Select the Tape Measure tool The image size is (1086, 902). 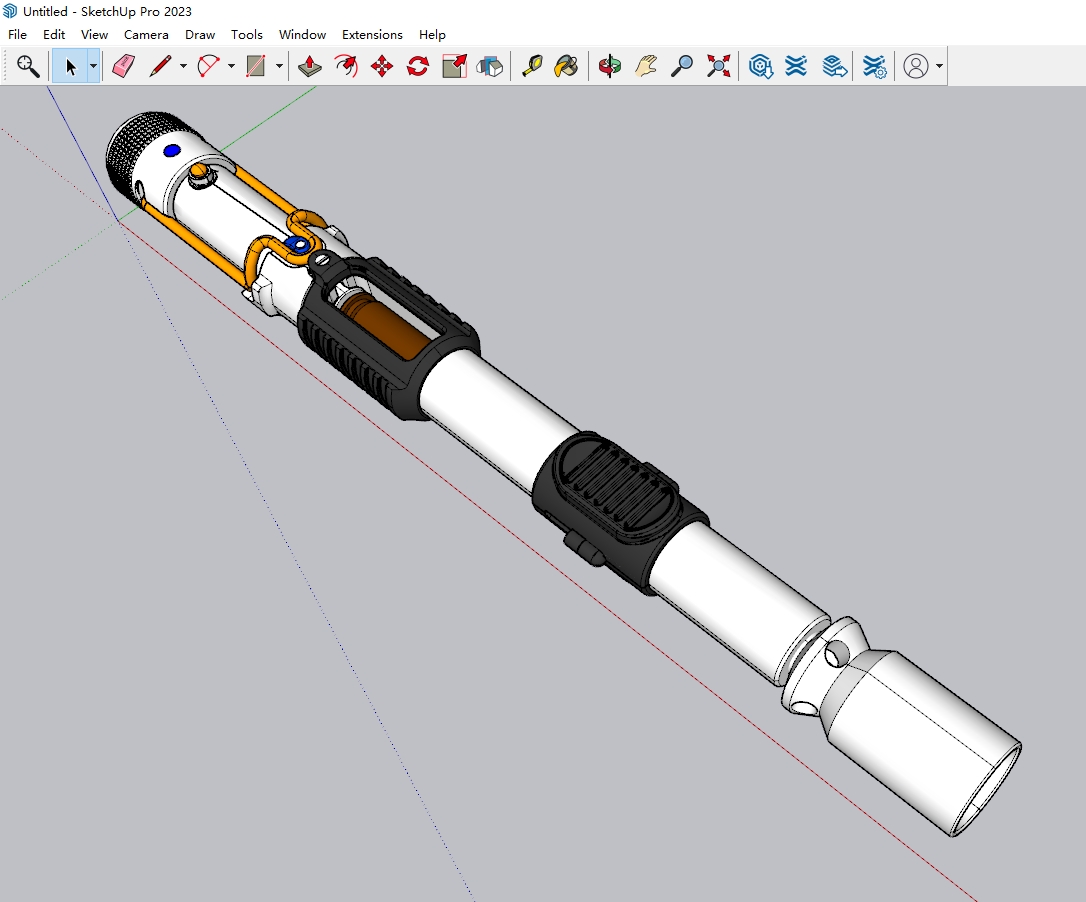[531, 67]
